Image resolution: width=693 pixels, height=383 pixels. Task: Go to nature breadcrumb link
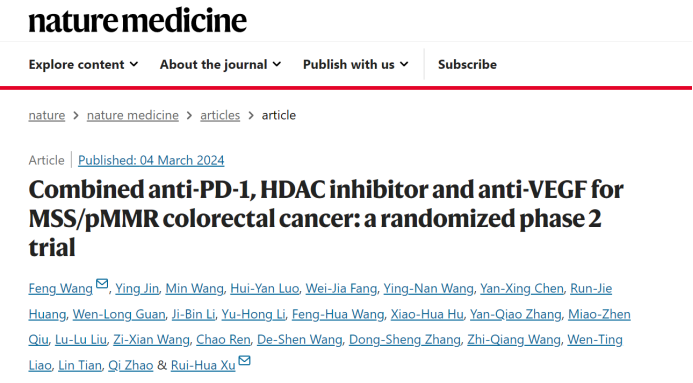(47, 115)
